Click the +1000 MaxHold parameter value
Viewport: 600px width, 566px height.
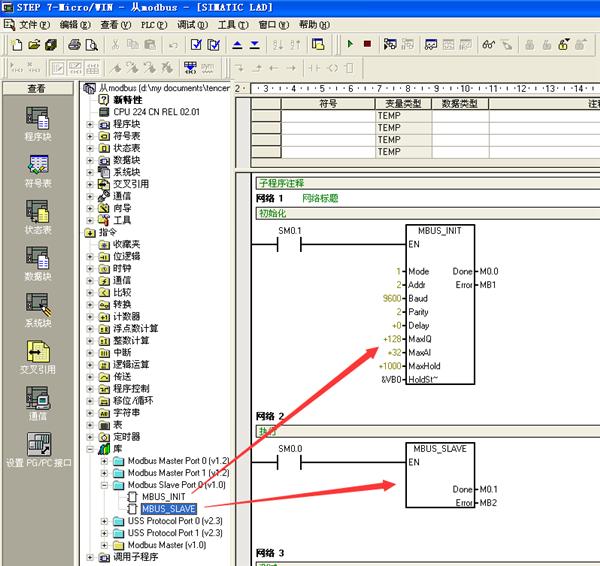pyautogui.click(x=390, y=366)
